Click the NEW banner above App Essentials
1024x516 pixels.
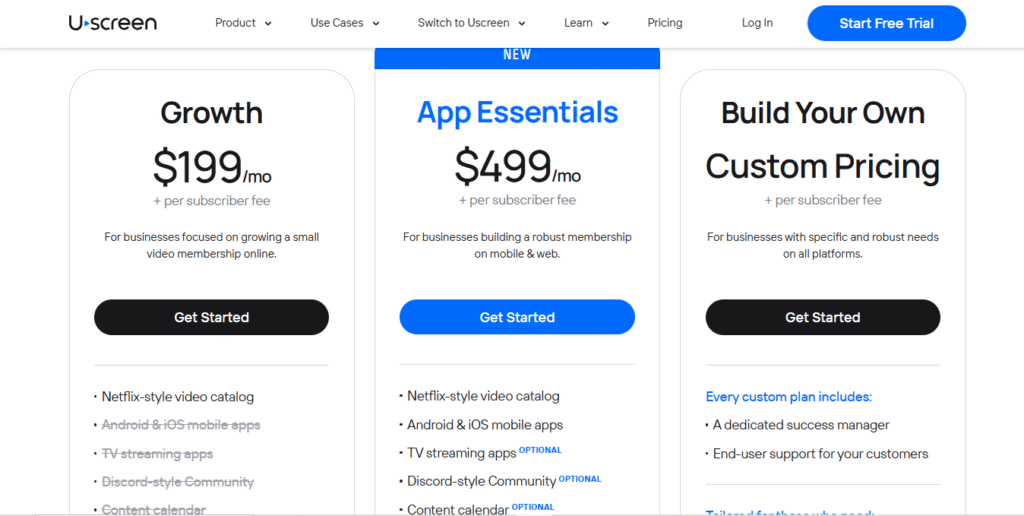(x=517, y=56)
